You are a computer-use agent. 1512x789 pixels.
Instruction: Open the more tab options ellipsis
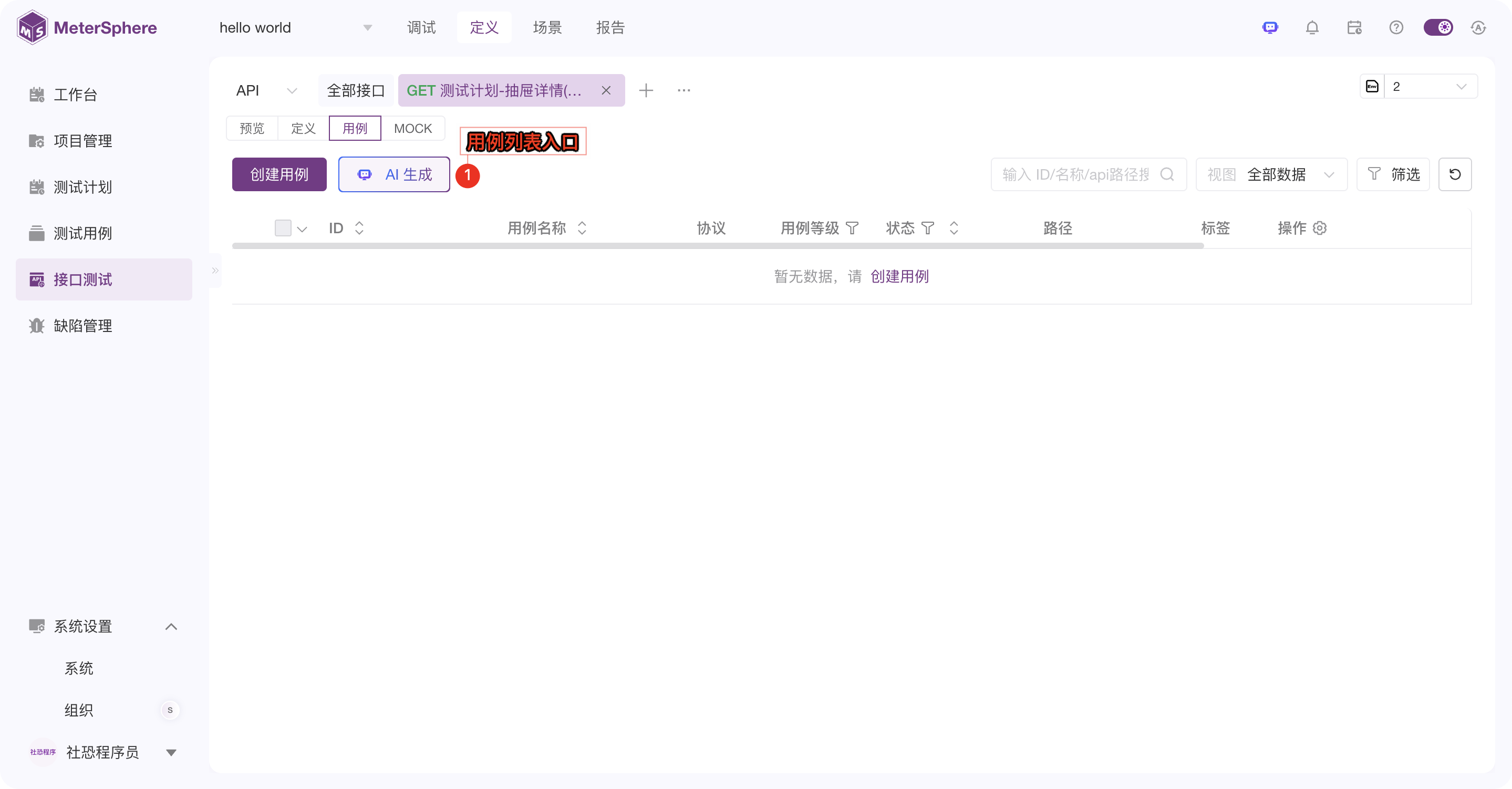[684, 90]
